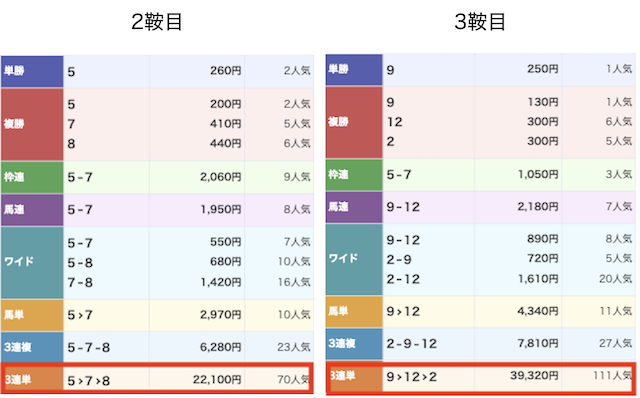
Task: Click the 5>7>8 combination
Action: (x=89, y=381)
